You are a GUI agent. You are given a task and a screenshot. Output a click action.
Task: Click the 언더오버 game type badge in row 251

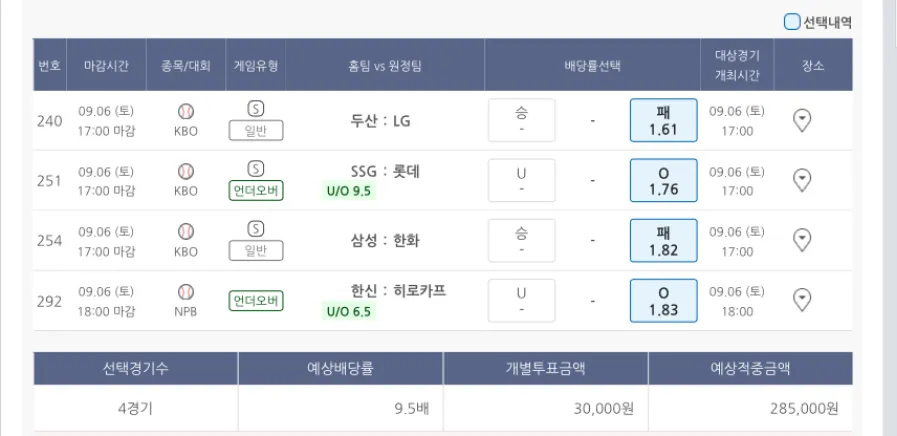pyautogui.click(x=256, y=190)
